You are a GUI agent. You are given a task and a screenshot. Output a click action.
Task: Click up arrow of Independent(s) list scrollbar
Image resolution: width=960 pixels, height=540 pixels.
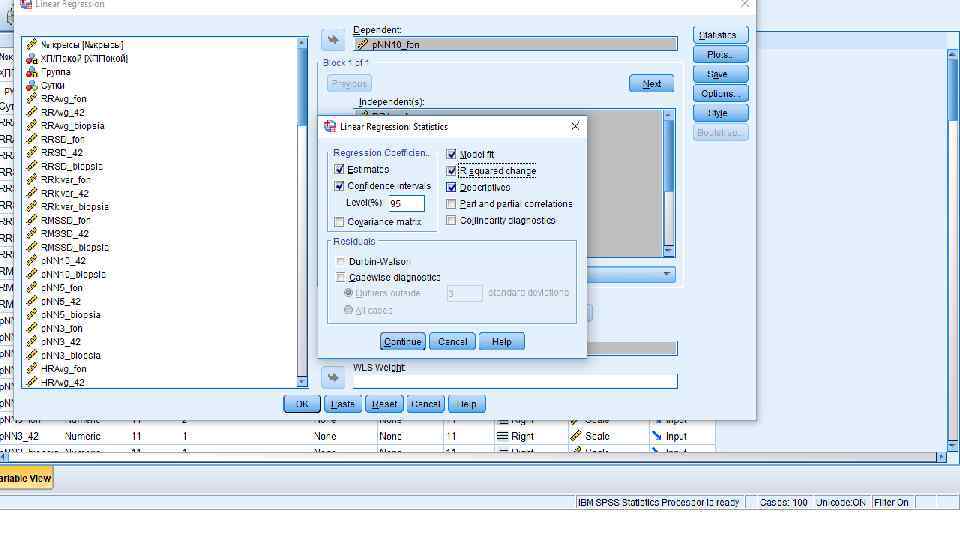pos(668,115)
